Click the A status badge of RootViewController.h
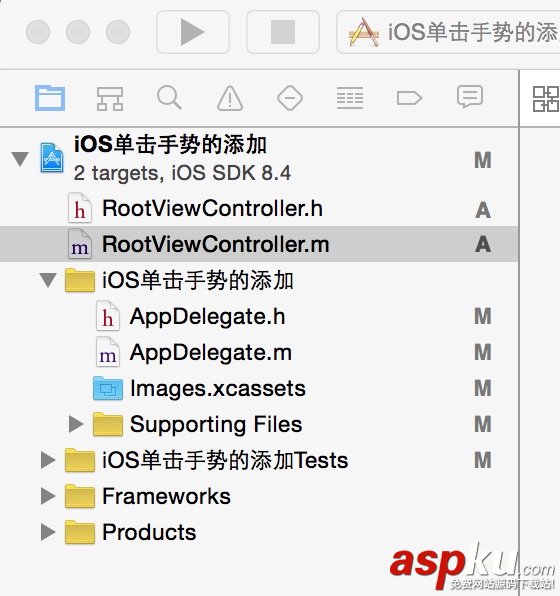The image size is (560, 596). [x=483, y=210]
